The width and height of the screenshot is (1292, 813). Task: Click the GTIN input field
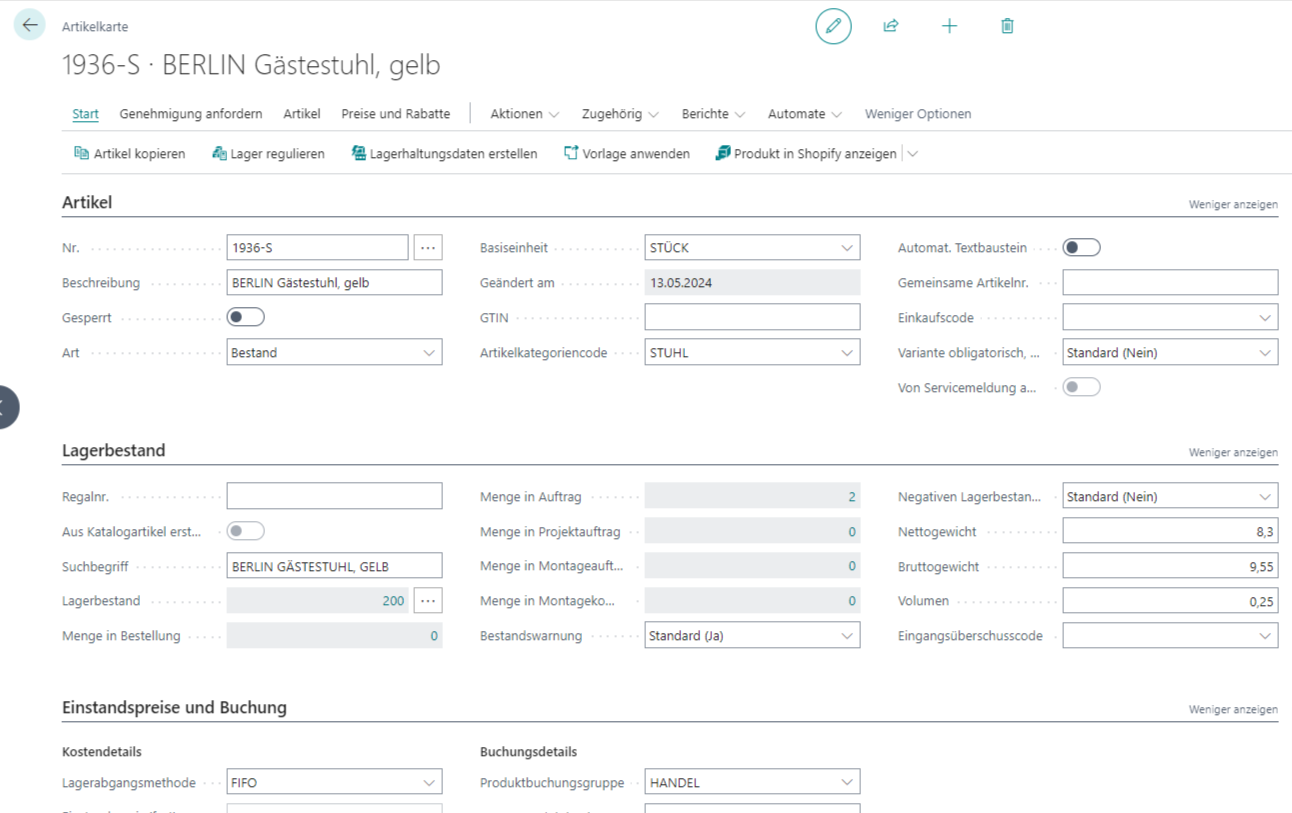751,318
